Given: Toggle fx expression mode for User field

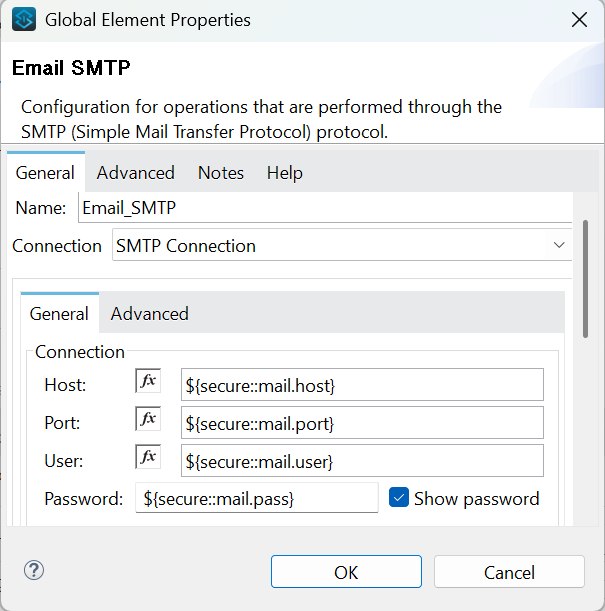Looking at the screenshot, I should [148, 457].
